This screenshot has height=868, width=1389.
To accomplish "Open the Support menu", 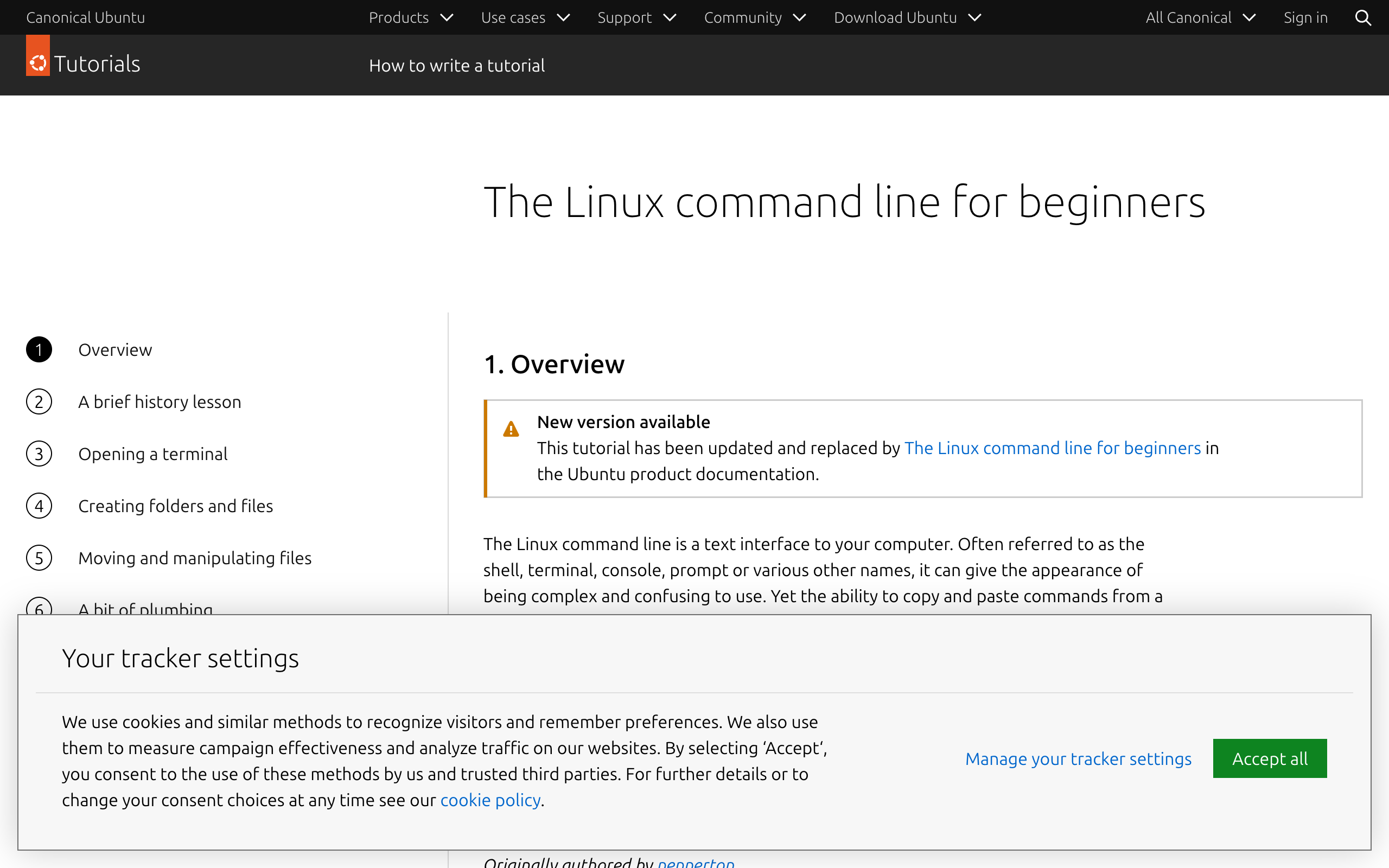I will (636, 17).
